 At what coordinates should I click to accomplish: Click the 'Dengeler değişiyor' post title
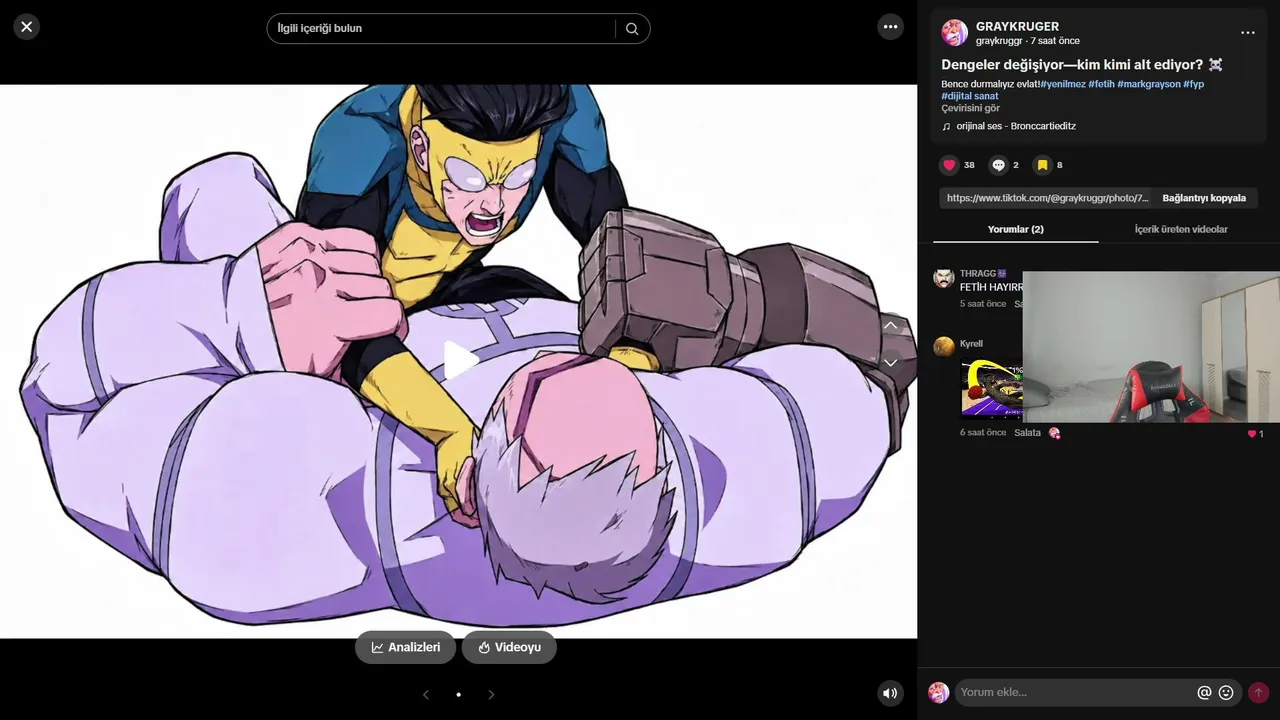pos(1081,65)
